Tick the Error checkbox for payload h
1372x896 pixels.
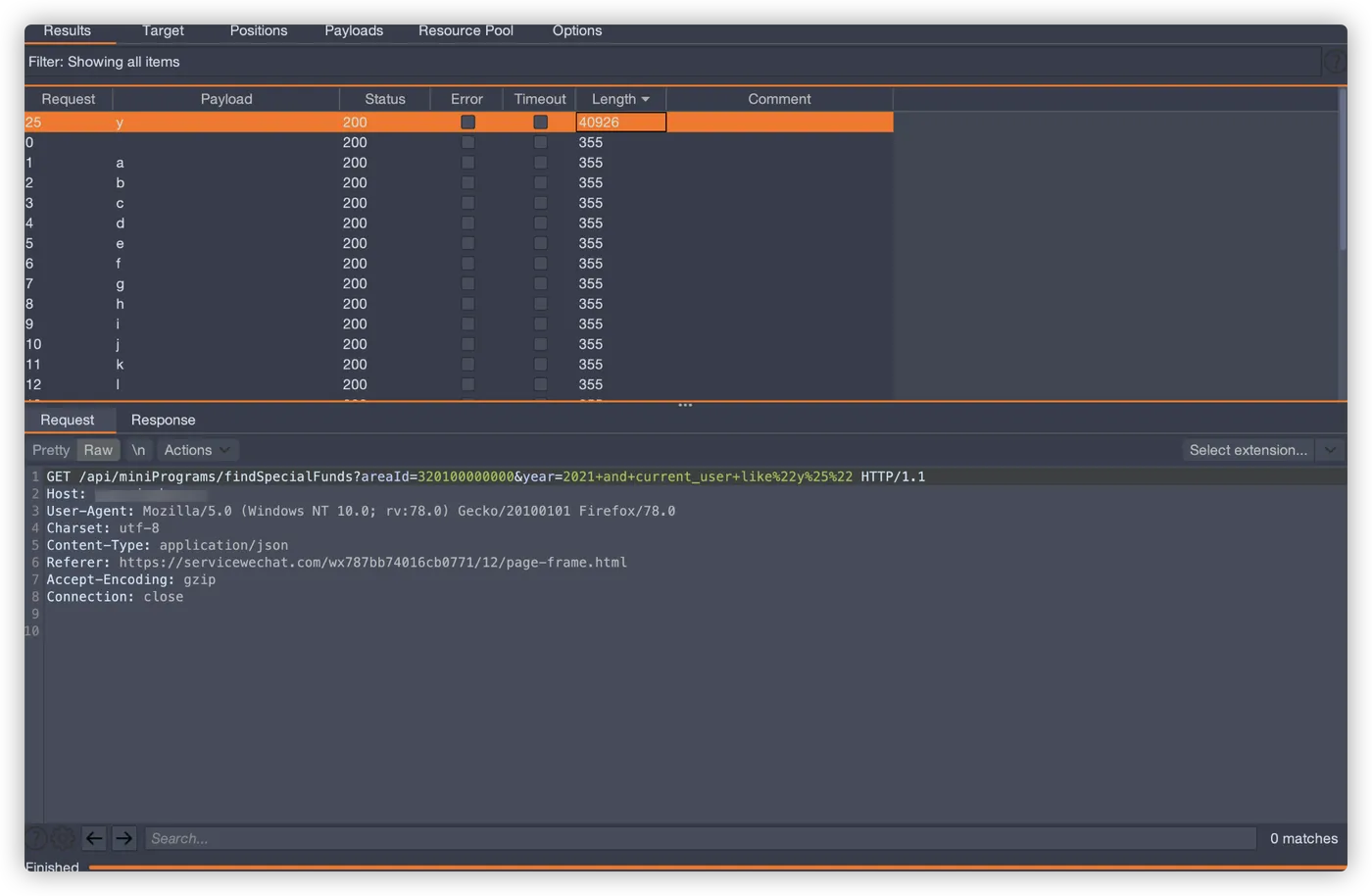(467, 304)
